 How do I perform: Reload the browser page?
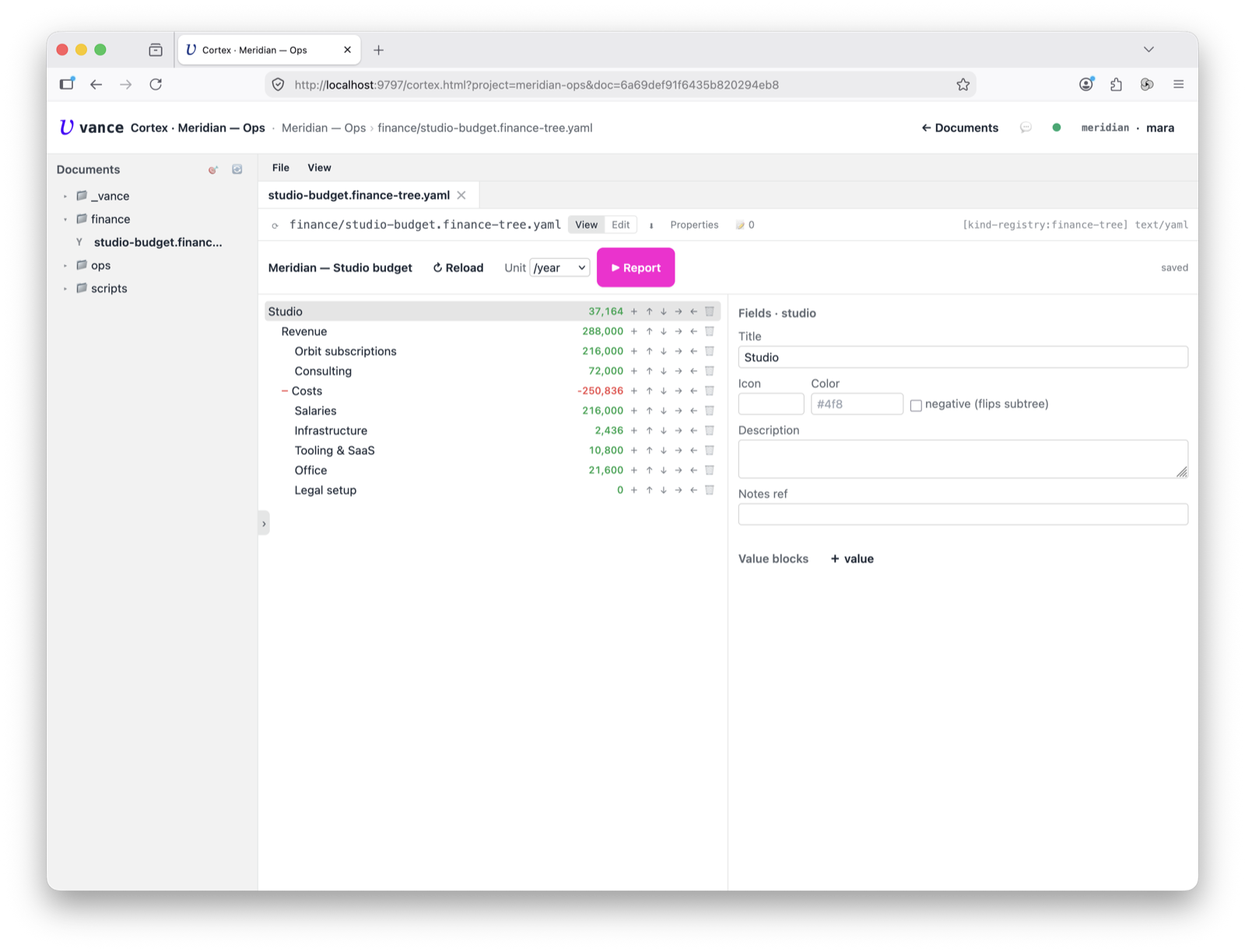(x=156, y=84)
